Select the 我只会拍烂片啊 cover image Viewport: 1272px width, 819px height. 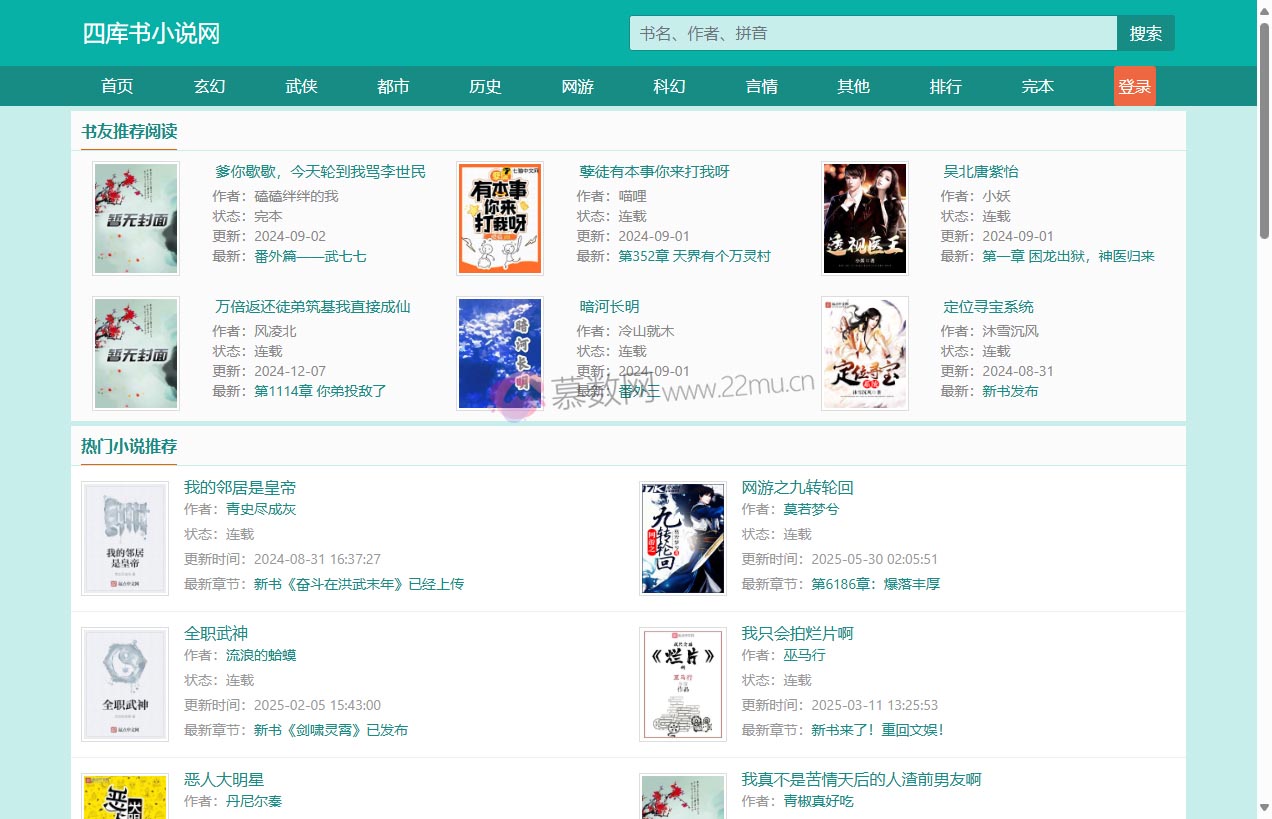click(682, 685)
